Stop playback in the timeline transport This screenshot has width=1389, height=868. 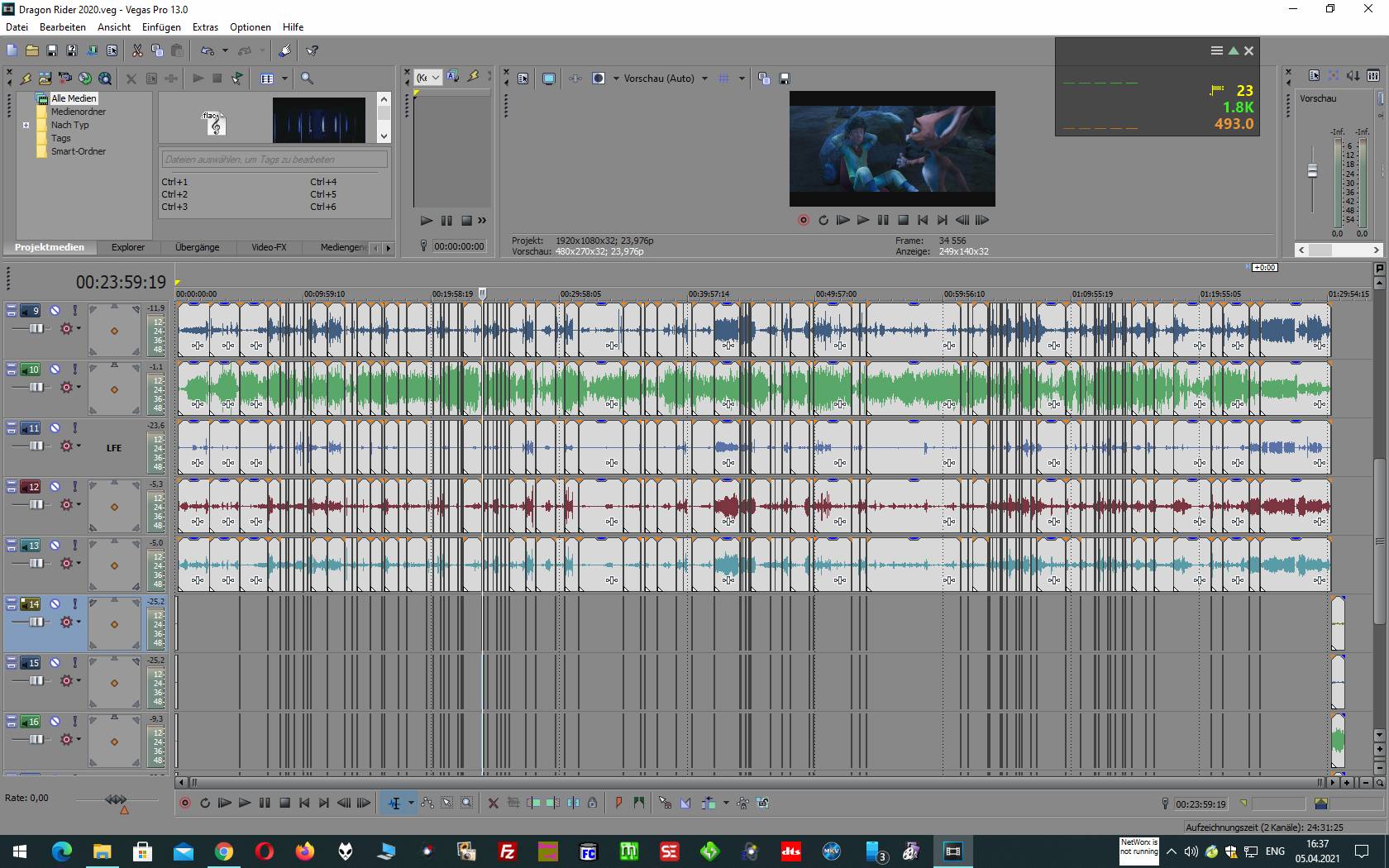[x=284, y=803]
